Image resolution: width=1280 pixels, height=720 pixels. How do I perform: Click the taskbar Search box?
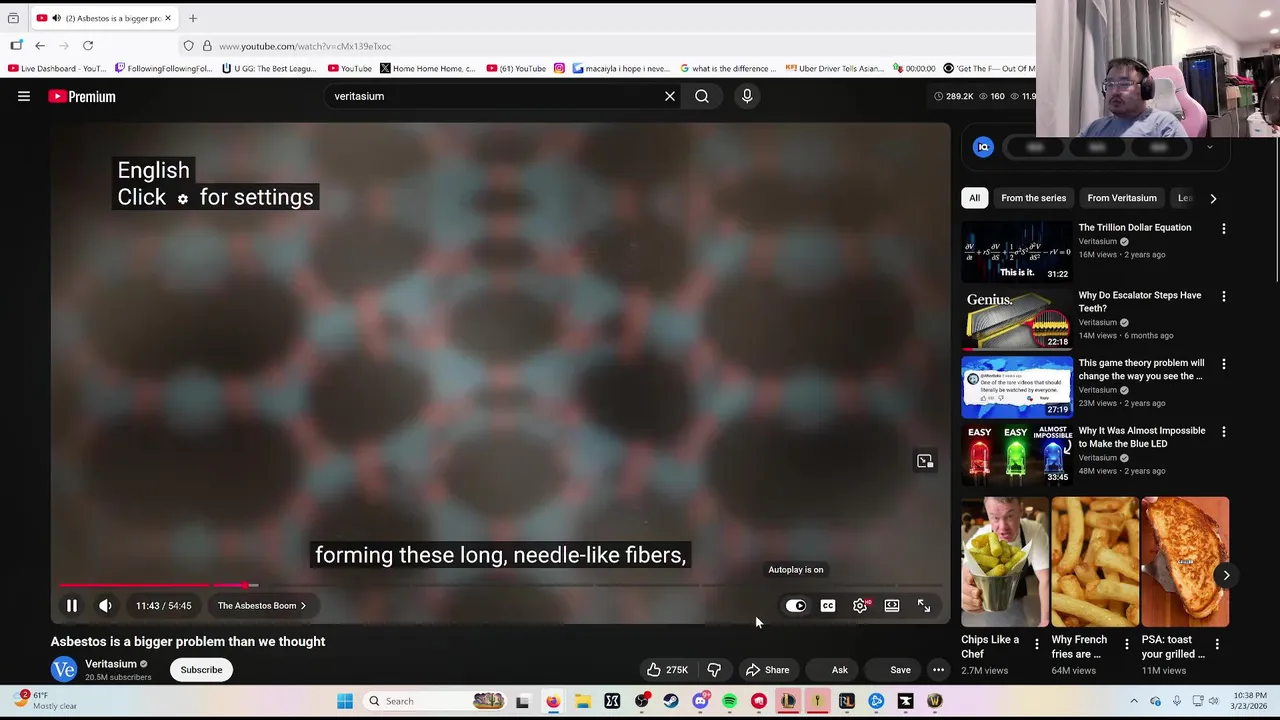tap(436, 701)
